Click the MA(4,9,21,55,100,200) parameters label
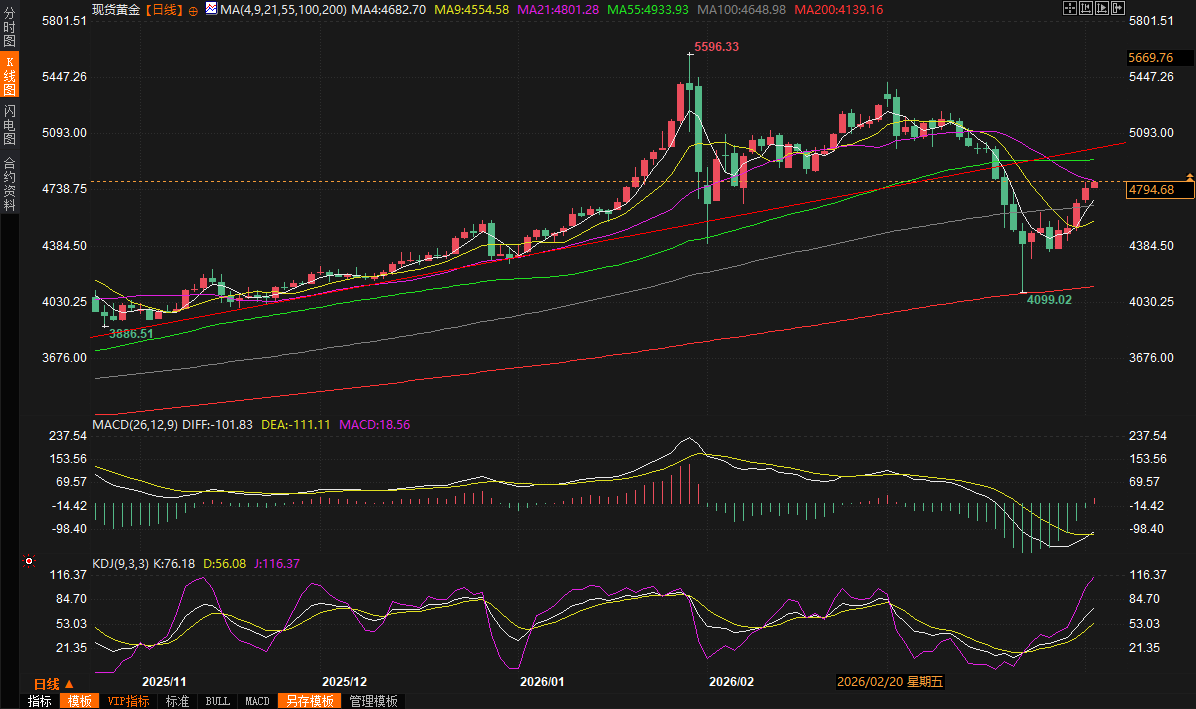 click(x=283, y=10)
